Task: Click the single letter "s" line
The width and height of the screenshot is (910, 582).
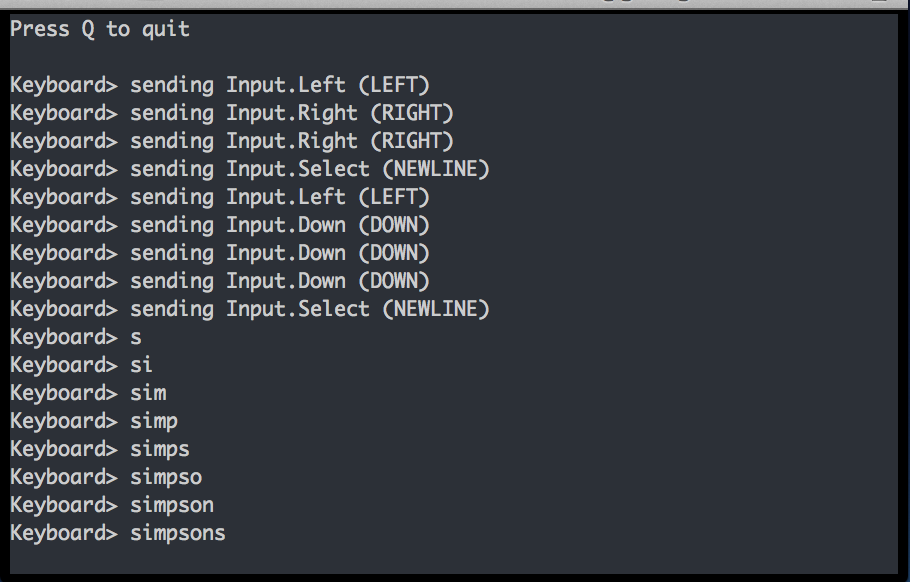Action: [x=76, y=337]
